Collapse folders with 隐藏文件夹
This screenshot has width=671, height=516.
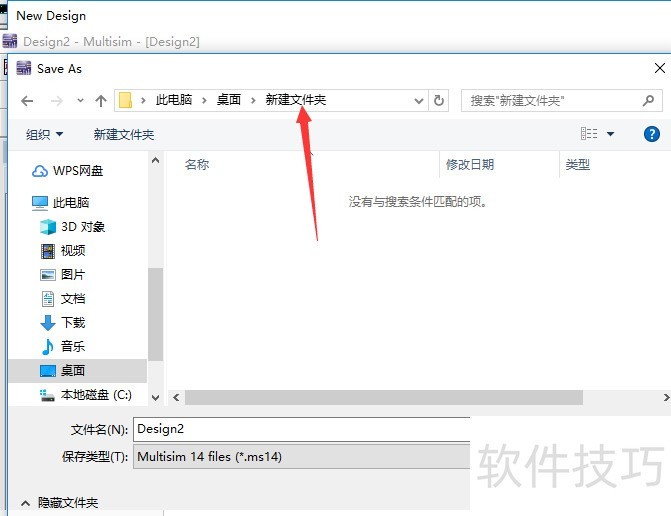coord(59,502)
